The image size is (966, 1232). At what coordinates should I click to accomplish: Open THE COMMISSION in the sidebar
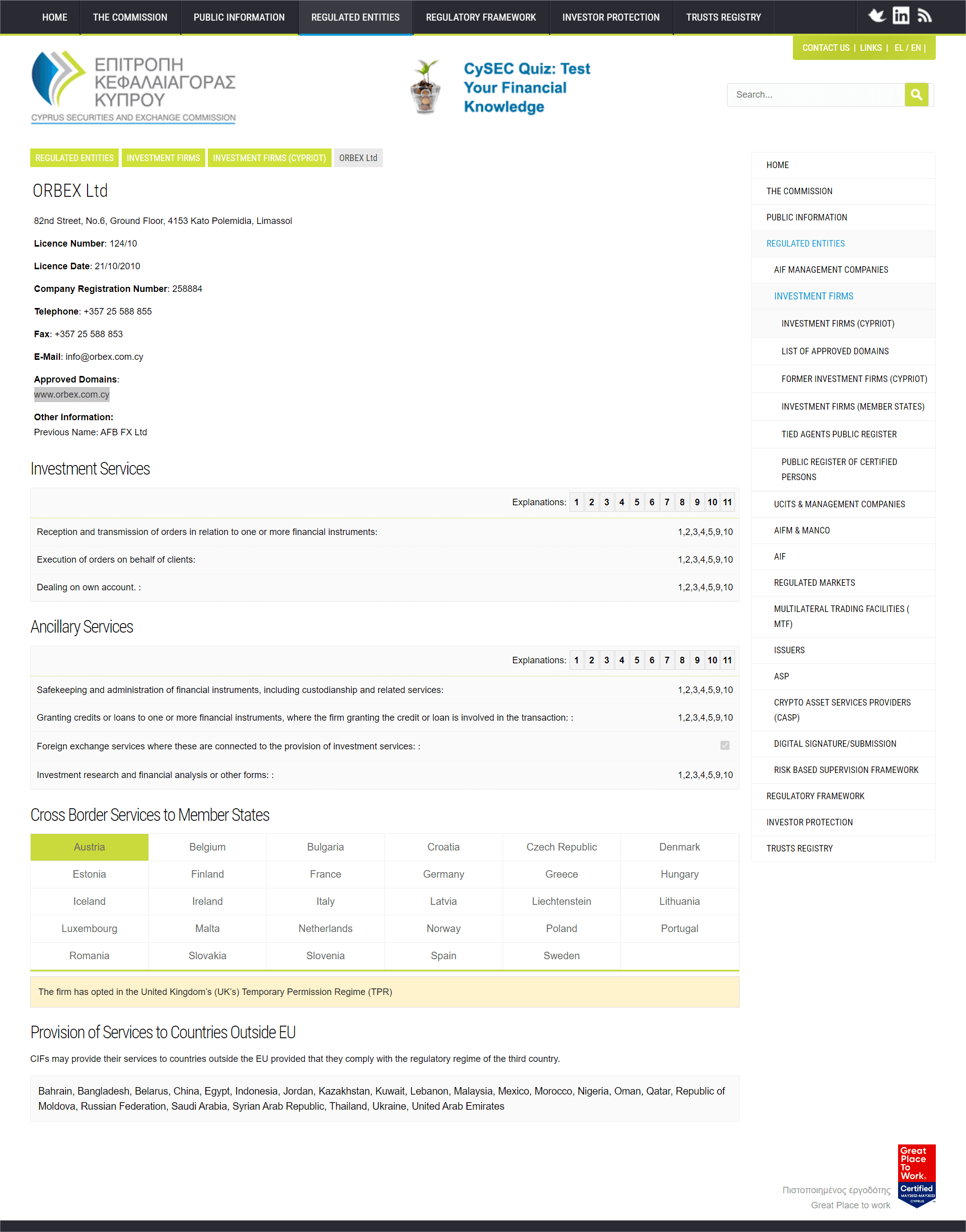pos(843,191)
